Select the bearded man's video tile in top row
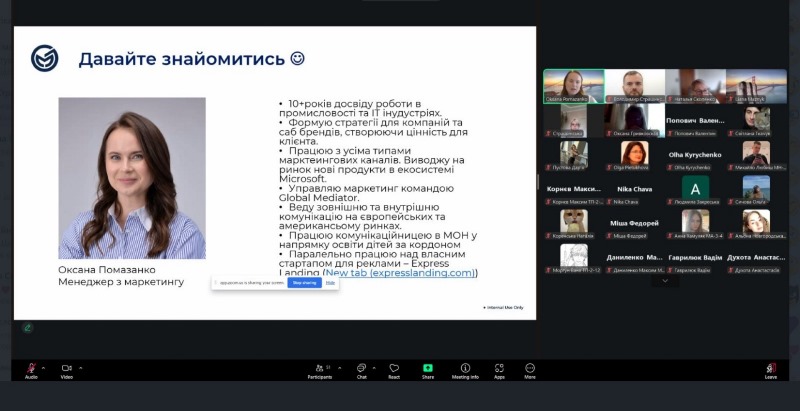 pyautogui.click(x=634, y=87)
